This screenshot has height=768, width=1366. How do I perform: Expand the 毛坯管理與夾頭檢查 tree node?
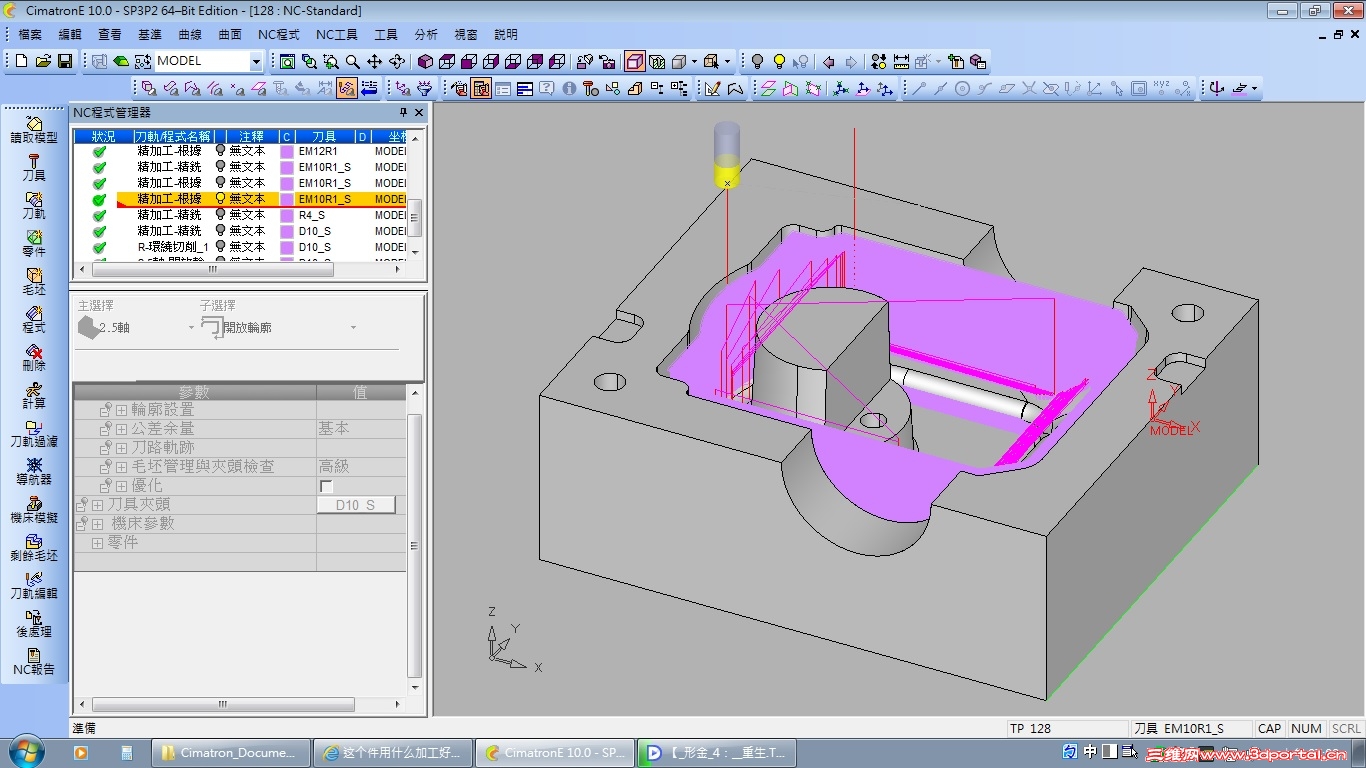pos(121,467)
